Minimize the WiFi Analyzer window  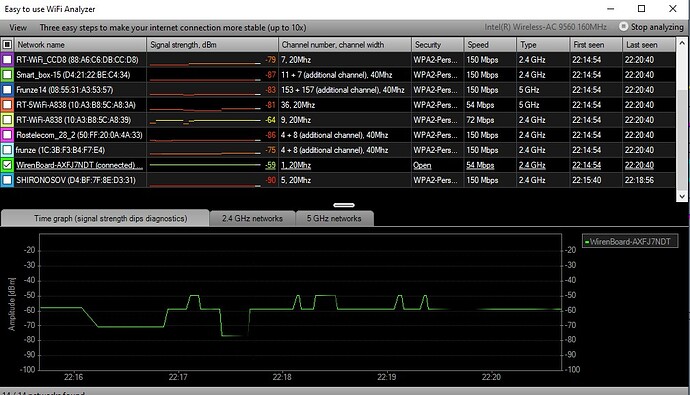(x=610, y=9)
